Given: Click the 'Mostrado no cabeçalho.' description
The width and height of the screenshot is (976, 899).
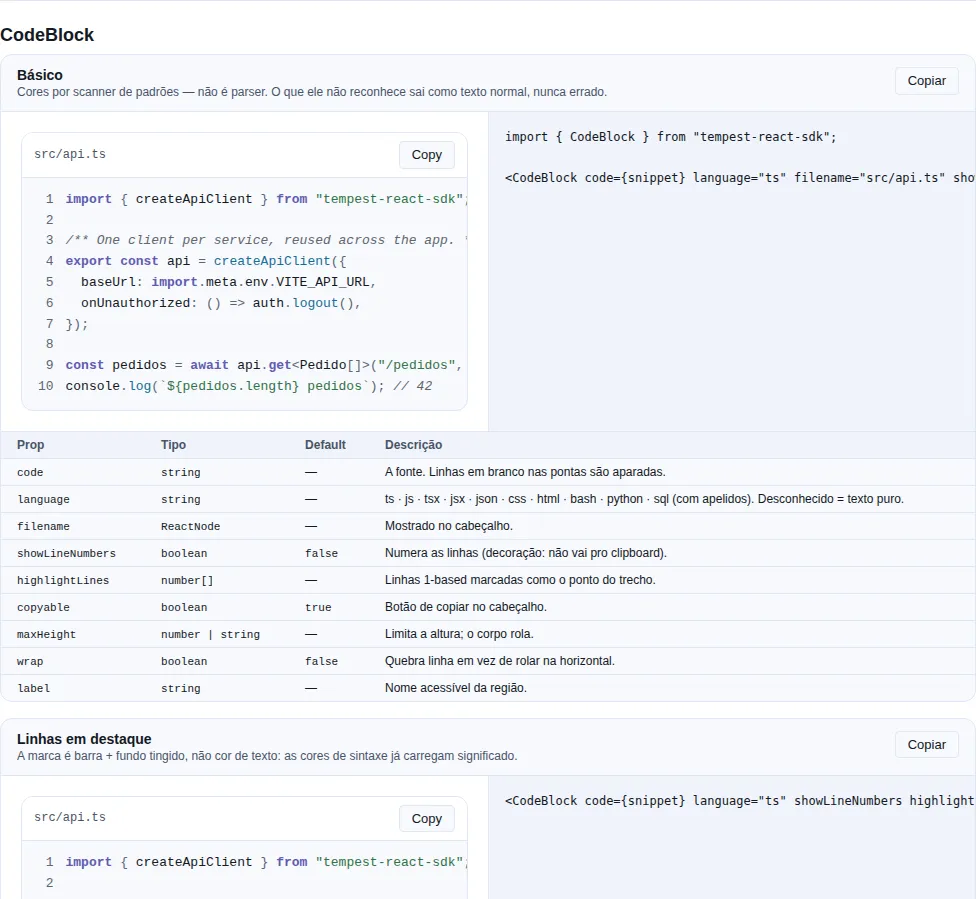Looking at the screenshot, I should pyautogui.click(x=449, y=526).
